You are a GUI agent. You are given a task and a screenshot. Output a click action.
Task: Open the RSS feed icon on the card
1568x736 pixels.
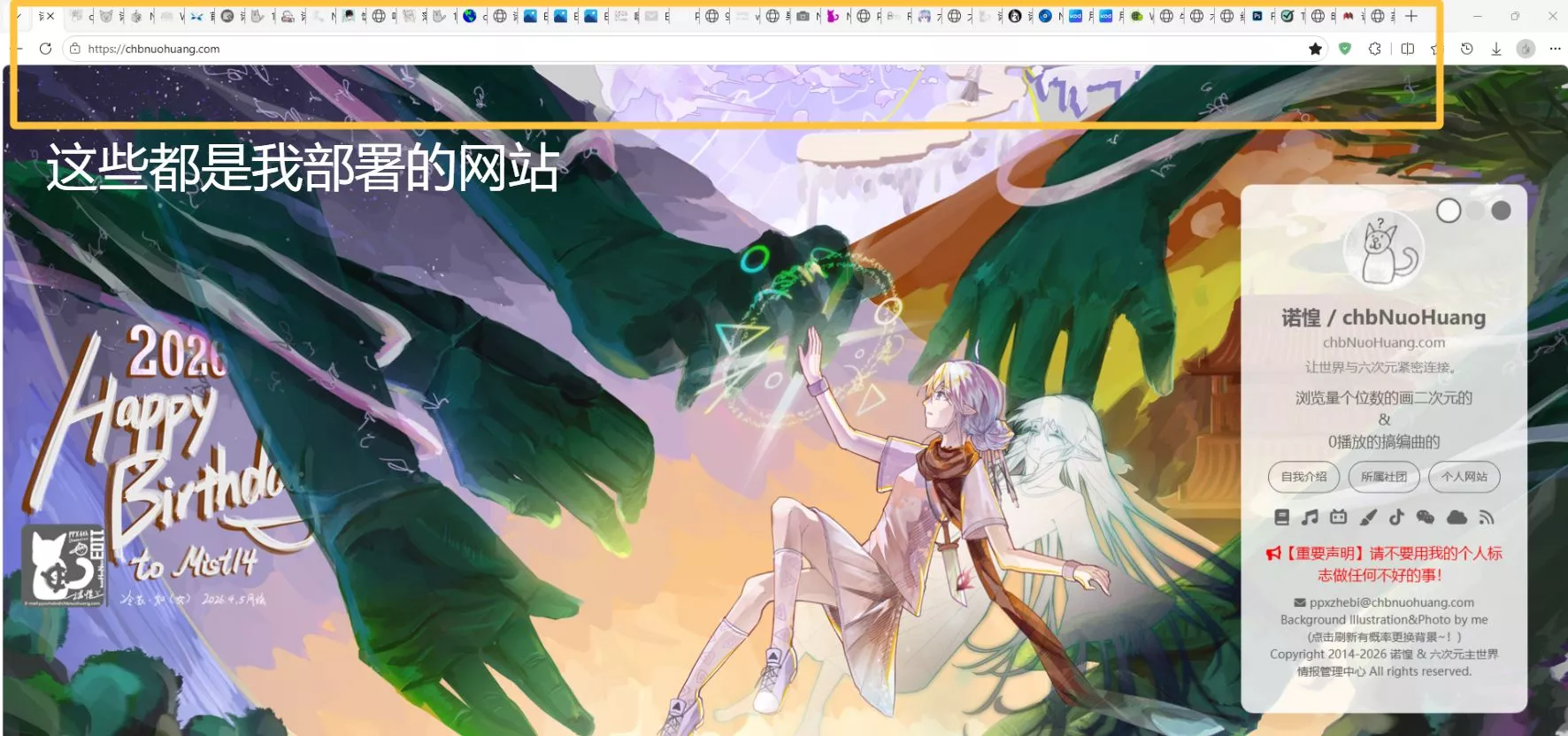[x=1487, y=517]
